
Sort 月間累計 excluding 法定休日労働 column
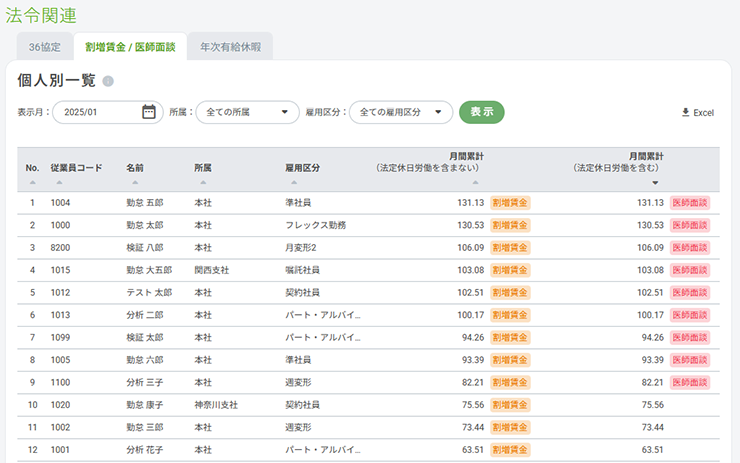click(475, 182)
